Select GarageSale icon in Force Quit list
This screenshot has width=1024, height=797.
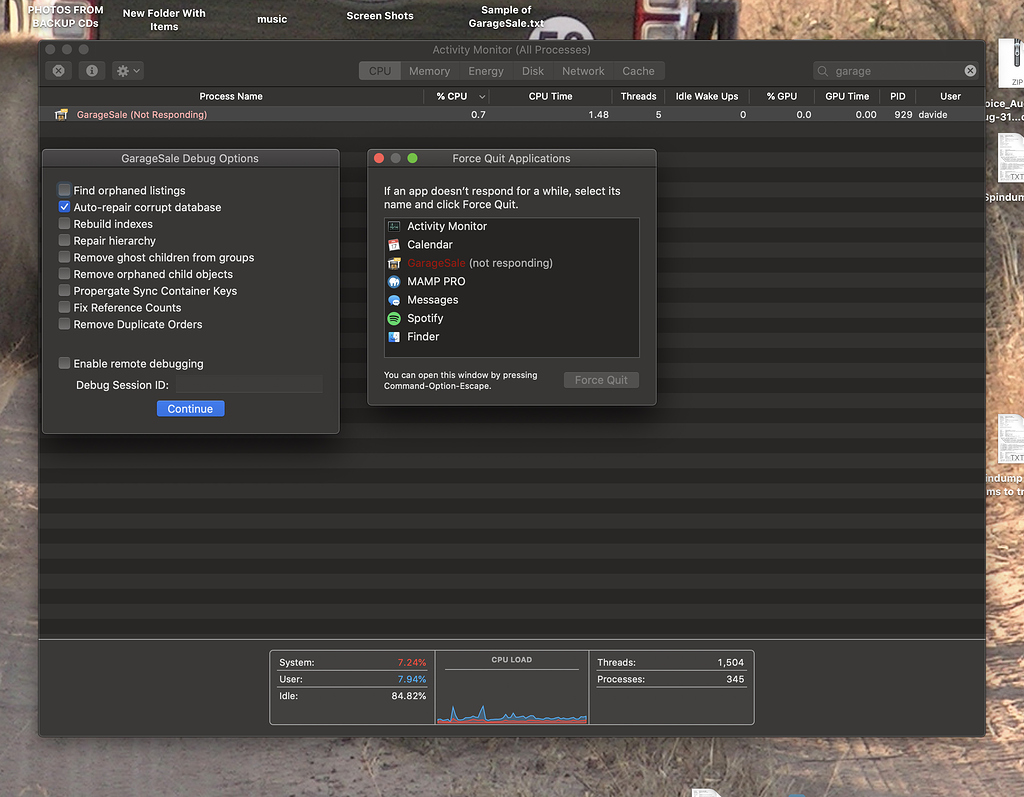click(394, 263)
